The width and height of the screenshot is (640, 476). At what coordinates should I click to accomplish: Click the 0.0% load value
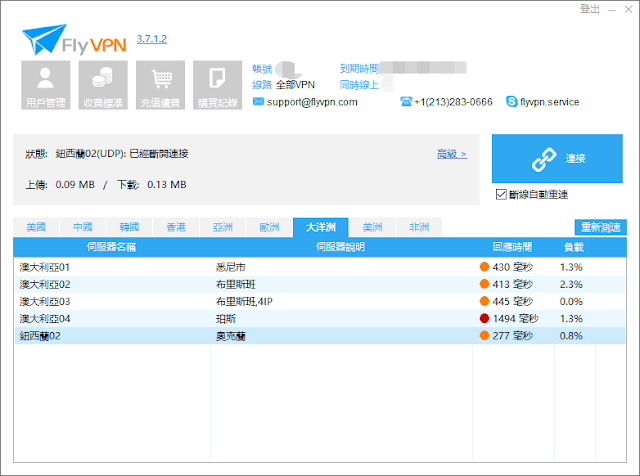(x=571, y=301)
